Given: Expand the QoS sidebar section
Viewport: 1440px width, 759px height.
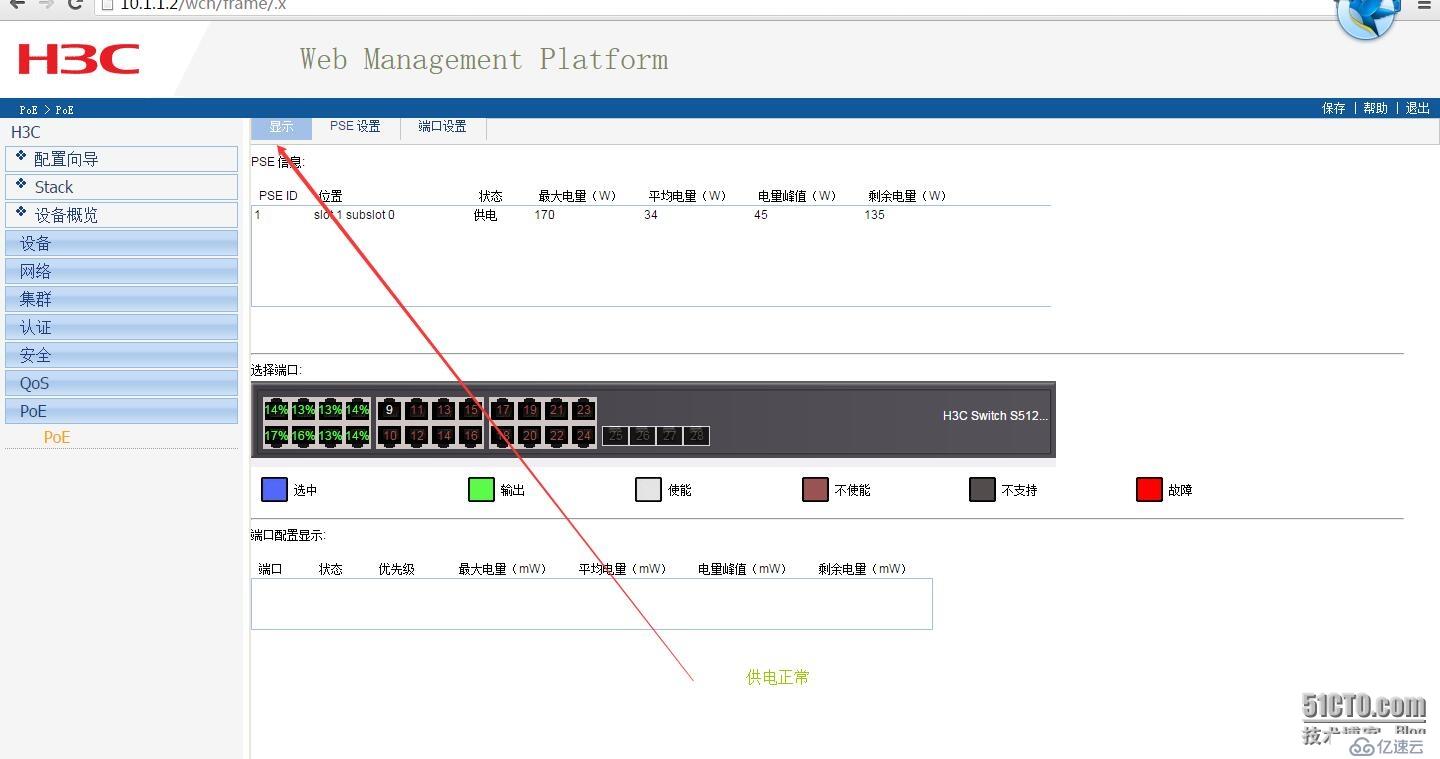Looking at the screenshot, I should (x=122, y=383).
